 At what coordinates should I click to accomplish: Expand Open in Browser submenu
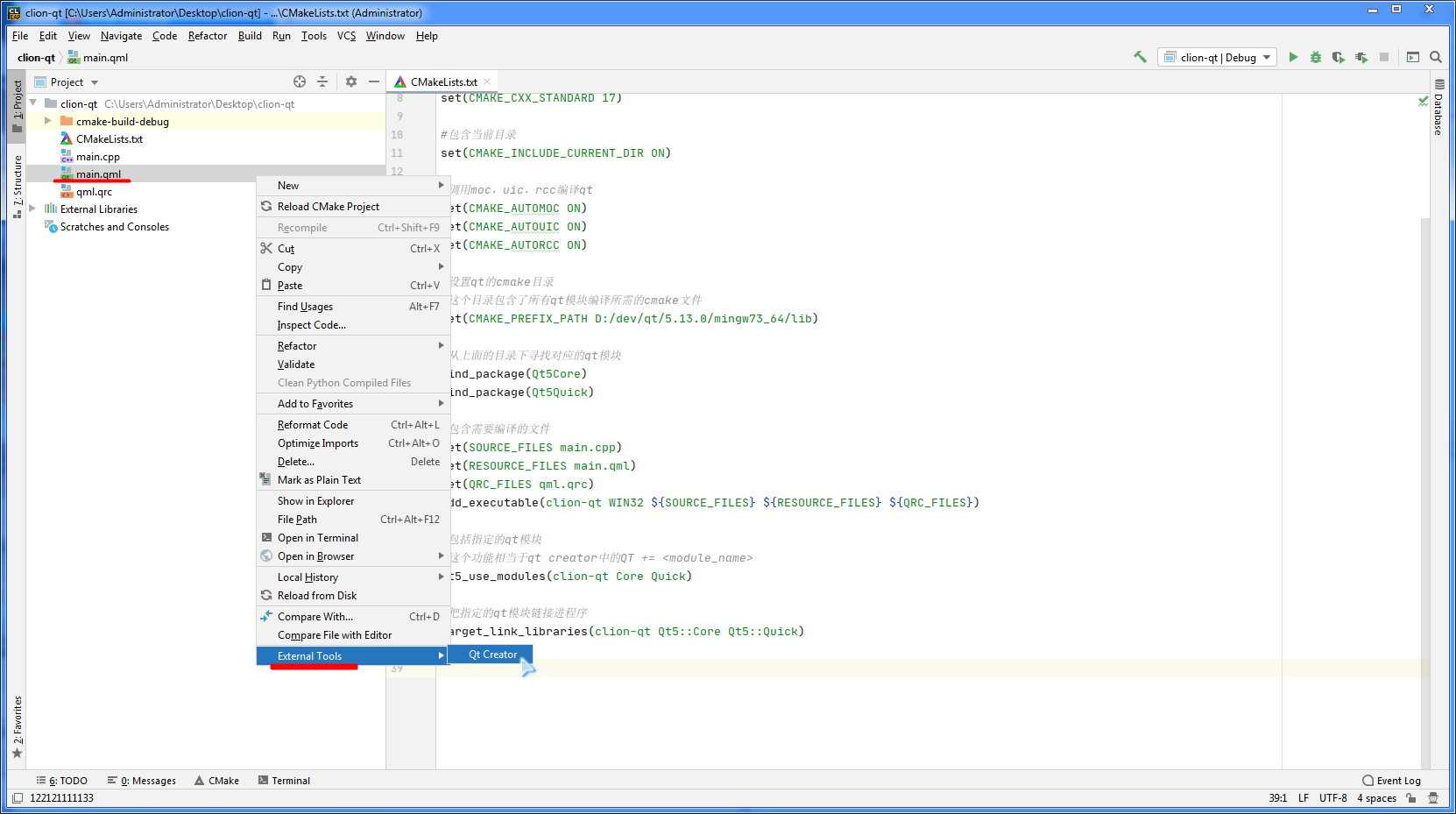(352, 556)
